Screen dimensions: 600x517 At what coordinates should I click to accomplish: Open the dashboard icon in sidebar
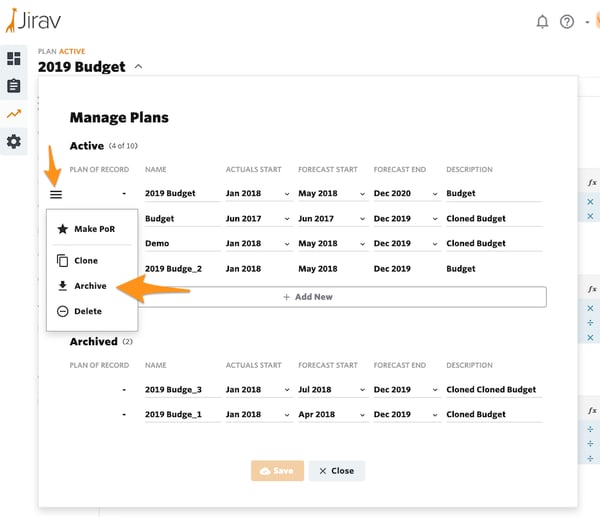(x=14, y=59)
